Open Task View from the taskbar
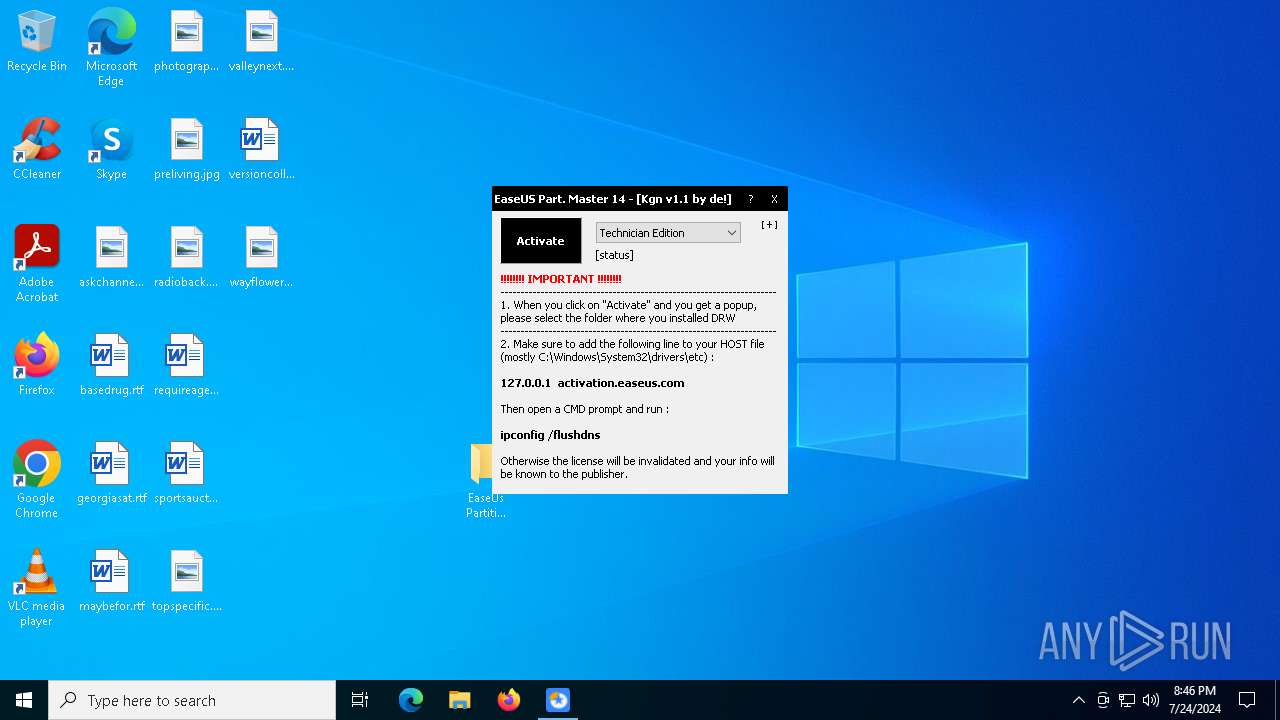 (360, 700)
